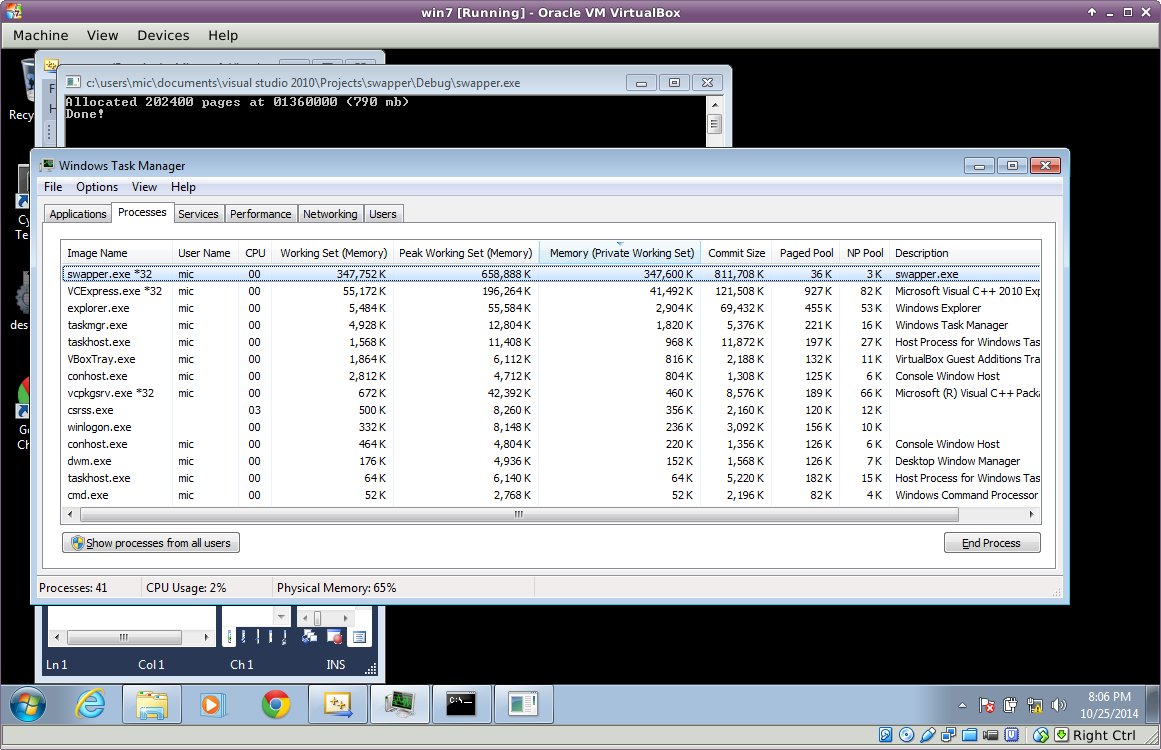Image resolution: width=1161 pixels, height=750 pixels.
Task: Open the Windows Start menu orb
Action: click(x=27, y=704)
